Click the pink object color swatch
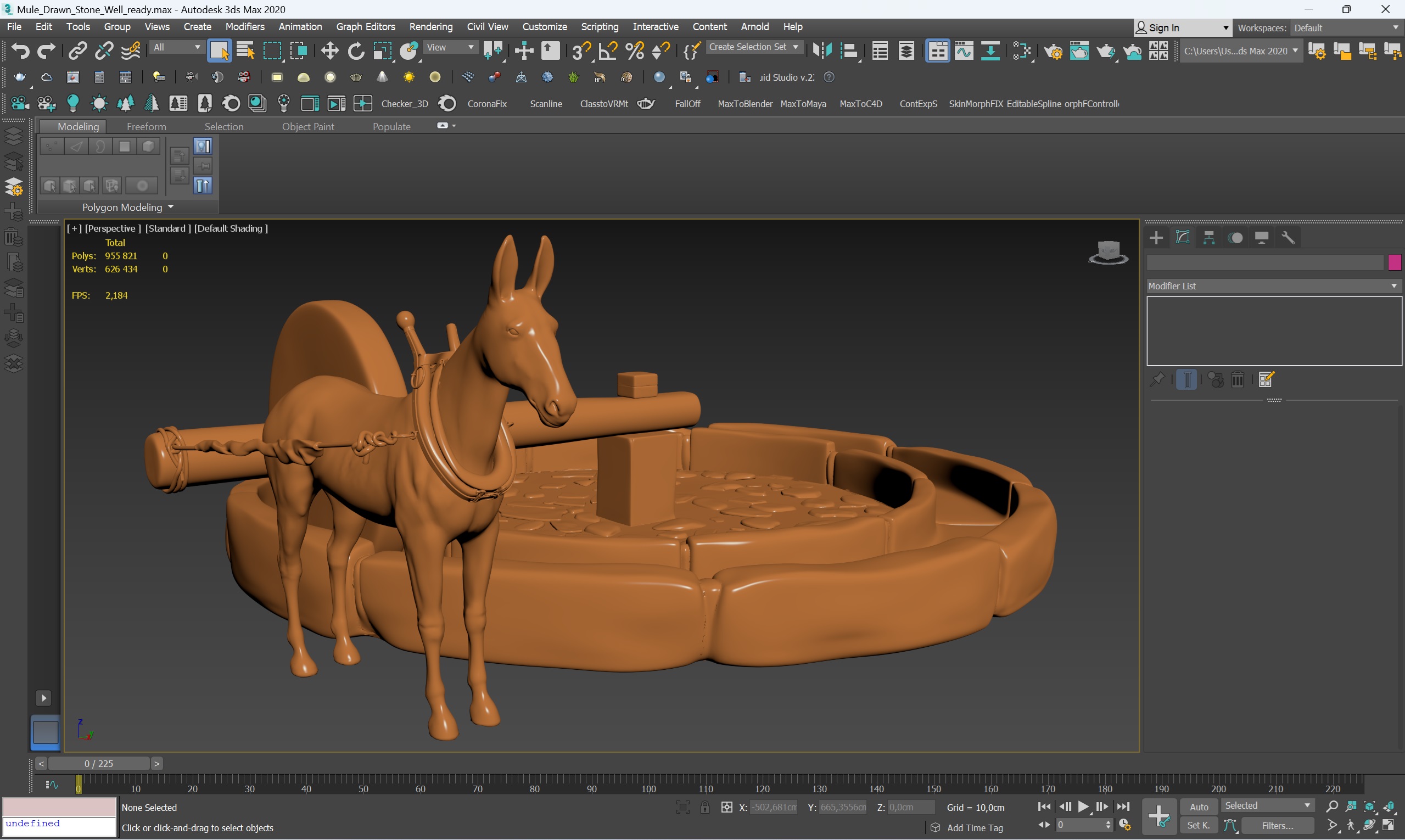Image resolution: width=1405 pixels, height=840 pixels. [x=1394, y=262]
